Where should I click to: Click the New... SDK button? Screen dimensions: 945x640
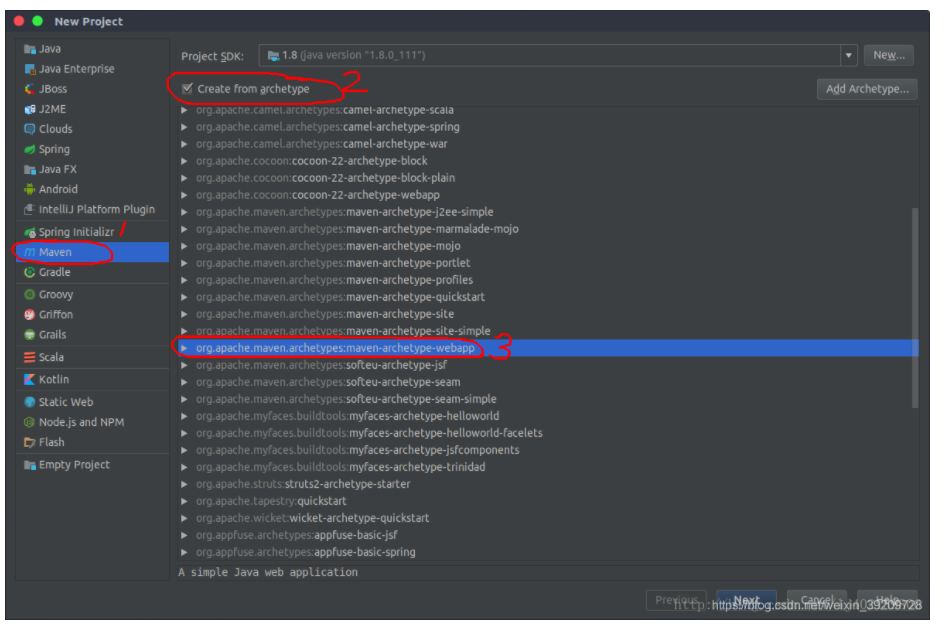[889, 56]
